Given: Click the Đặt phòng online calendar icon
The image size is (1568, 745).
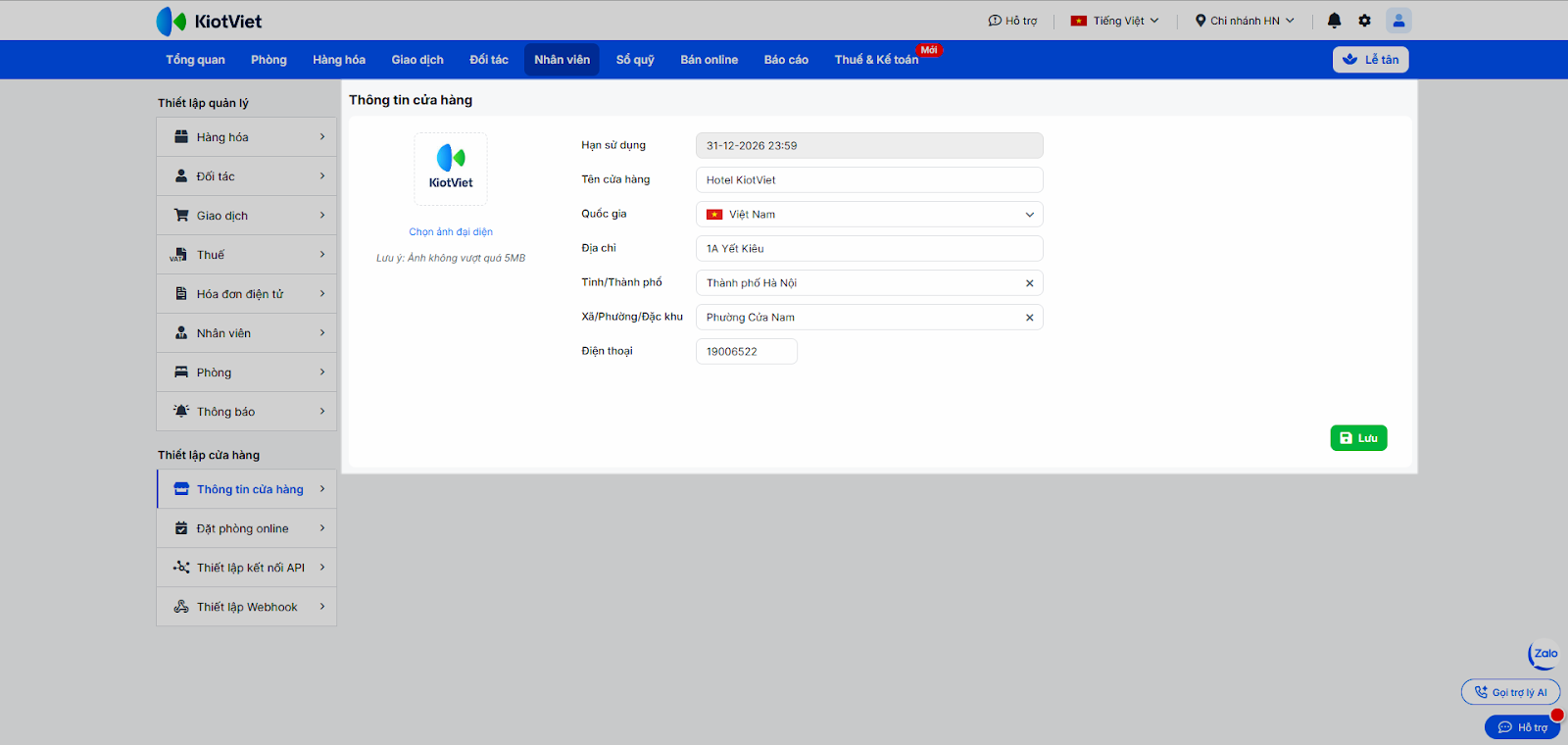Looking at the screenshot, I should [x=181, y=528].
